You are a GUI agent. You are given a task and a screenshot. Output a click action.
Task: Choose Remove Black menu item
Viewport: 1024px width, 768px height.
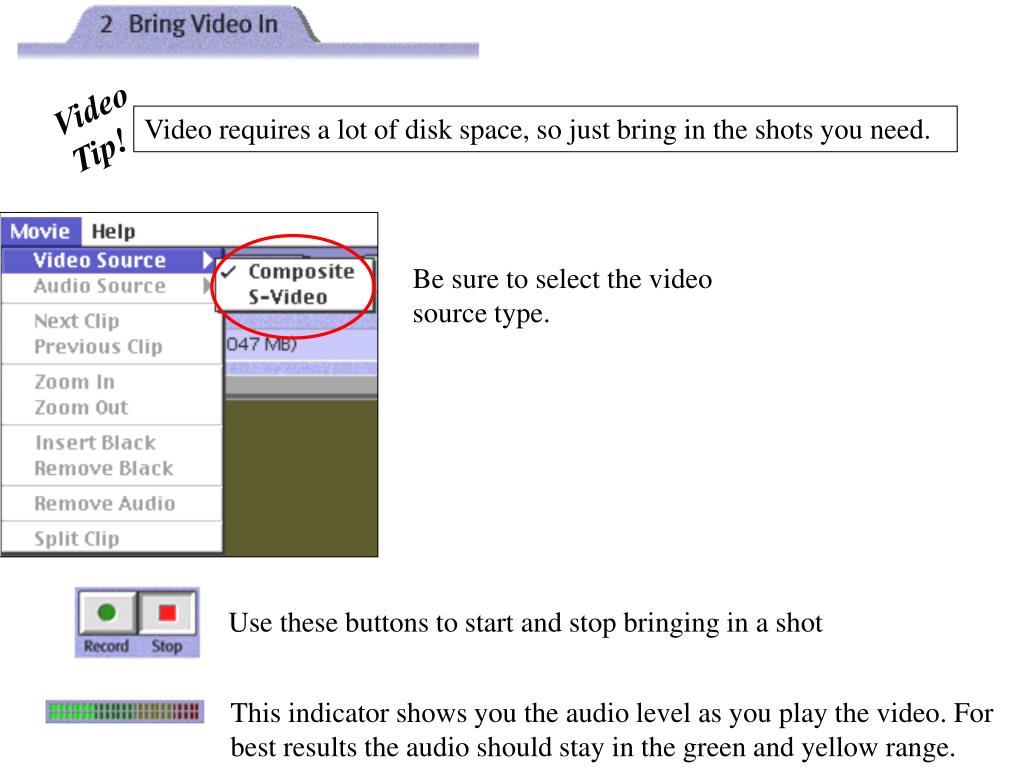click(x=111, y=468)
